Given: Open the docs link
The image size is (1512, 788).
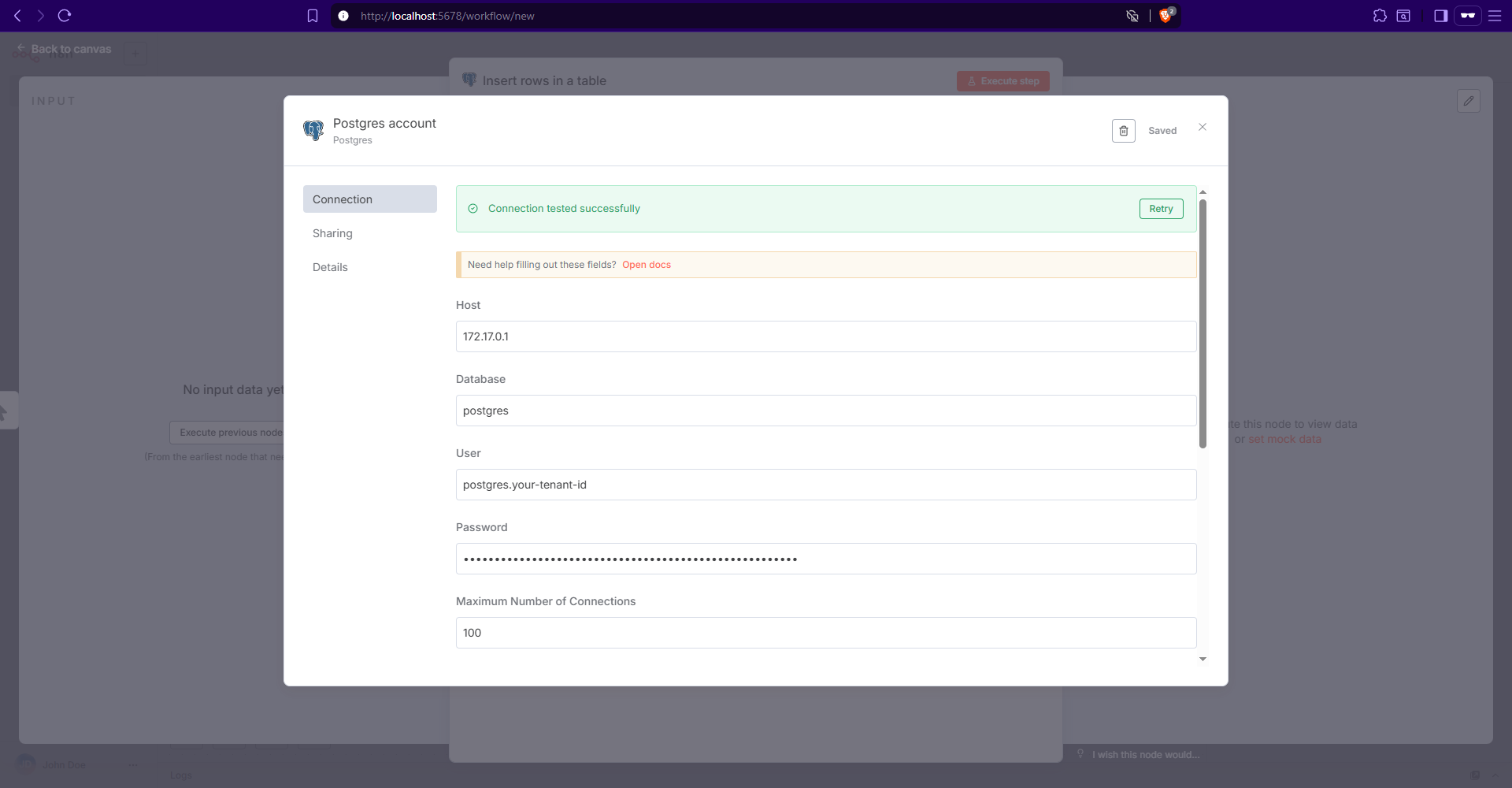Looking at the screenshot, I should click(x=647, y=265).
